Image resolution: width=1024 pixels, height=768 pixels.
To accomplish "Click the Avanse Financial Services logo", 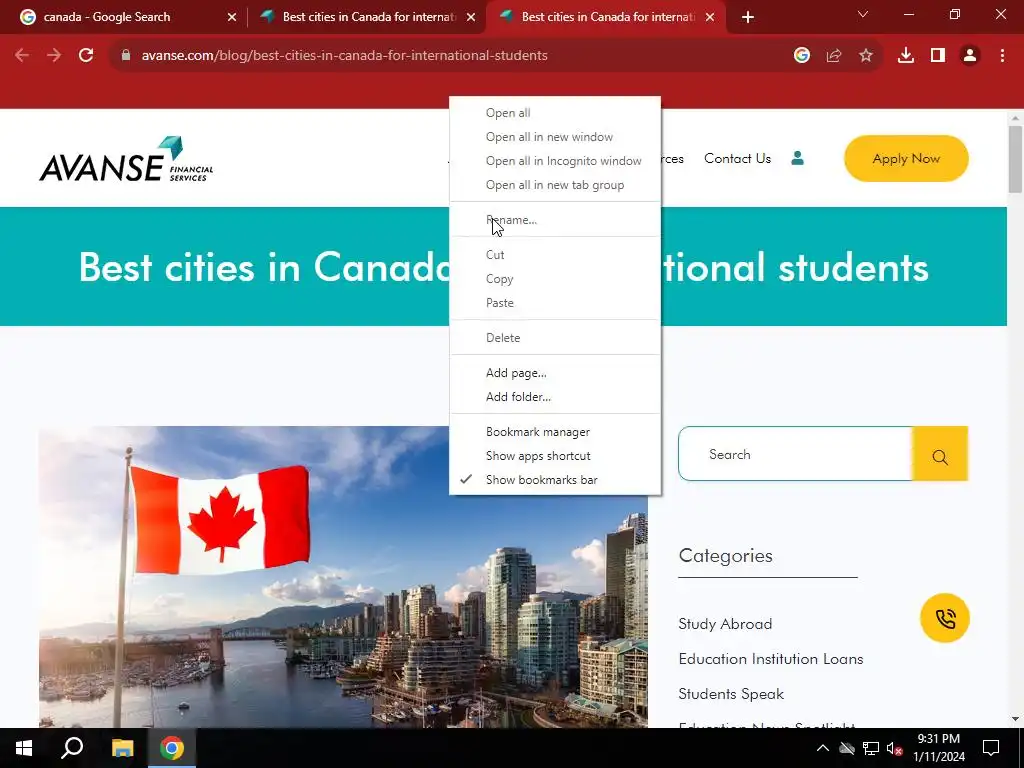I will tap(126, 159).
